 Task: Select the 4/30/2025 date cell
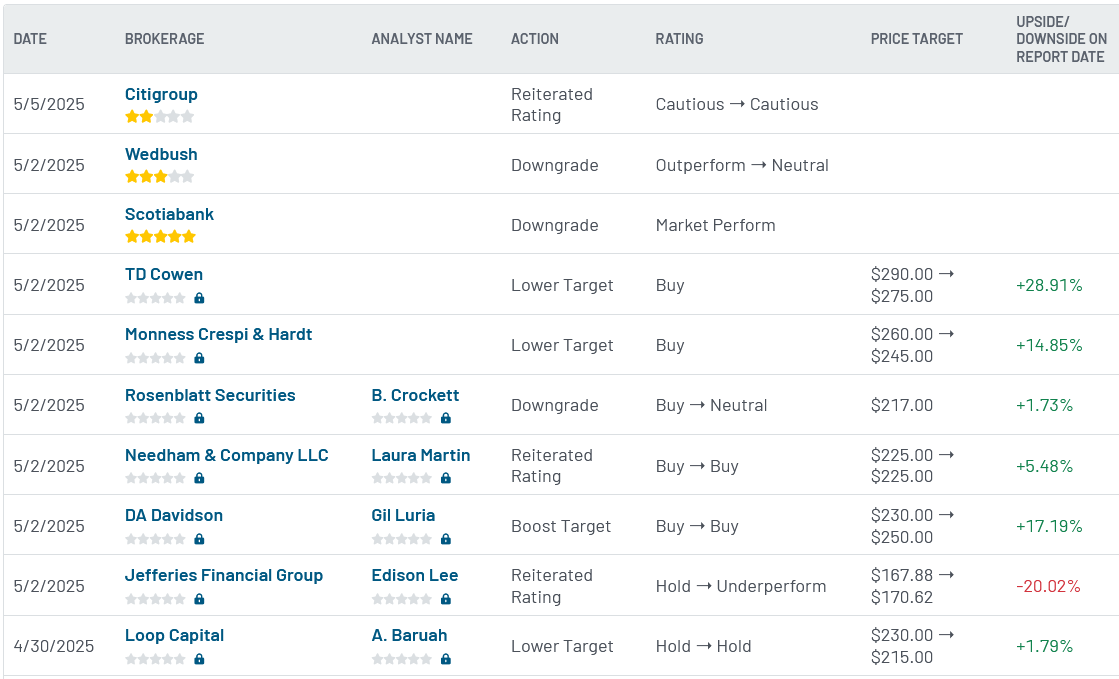[54, 646]
